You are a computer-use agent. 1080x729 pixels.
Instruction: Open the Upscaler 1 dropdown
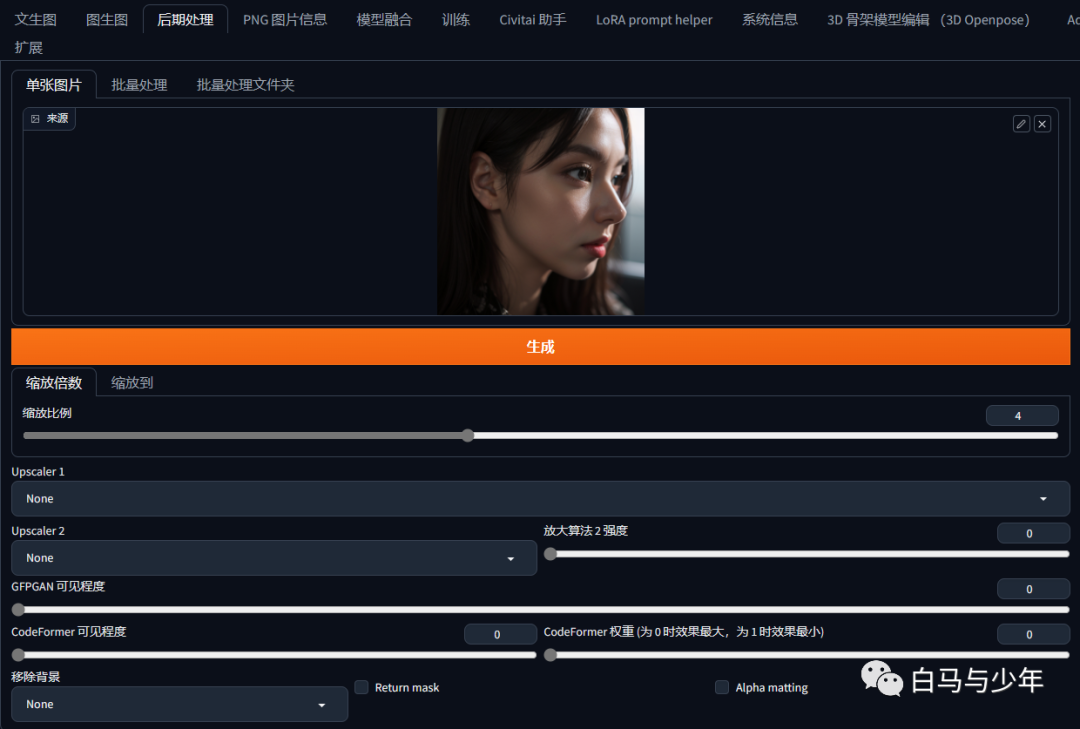(540, 499)
